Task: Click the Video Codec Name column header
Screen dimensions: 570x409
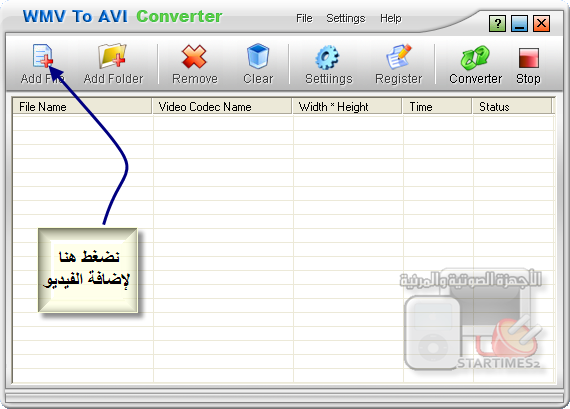Action: (222, 107)
